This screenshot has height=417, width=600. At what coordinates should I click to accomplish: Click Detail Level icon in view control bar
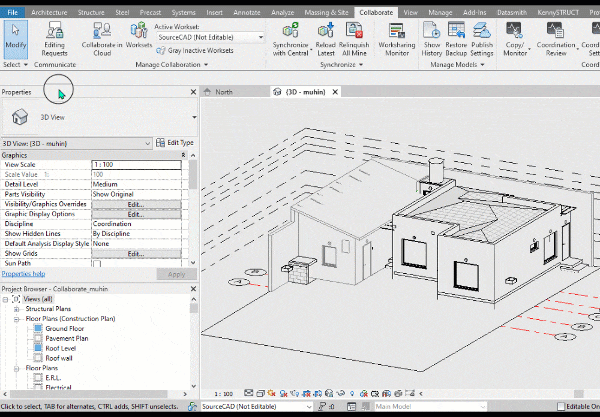(248, 393)
